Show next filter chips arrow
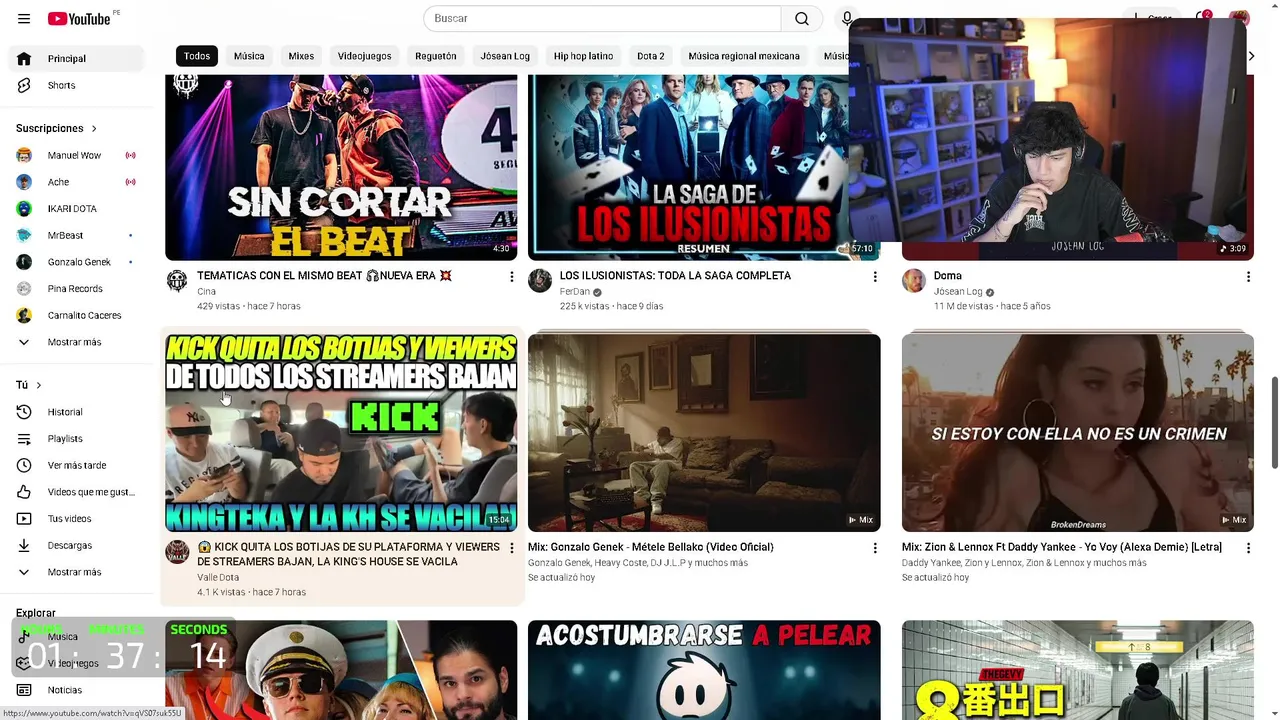1280x720 pixels. (x=1250, y=56)
